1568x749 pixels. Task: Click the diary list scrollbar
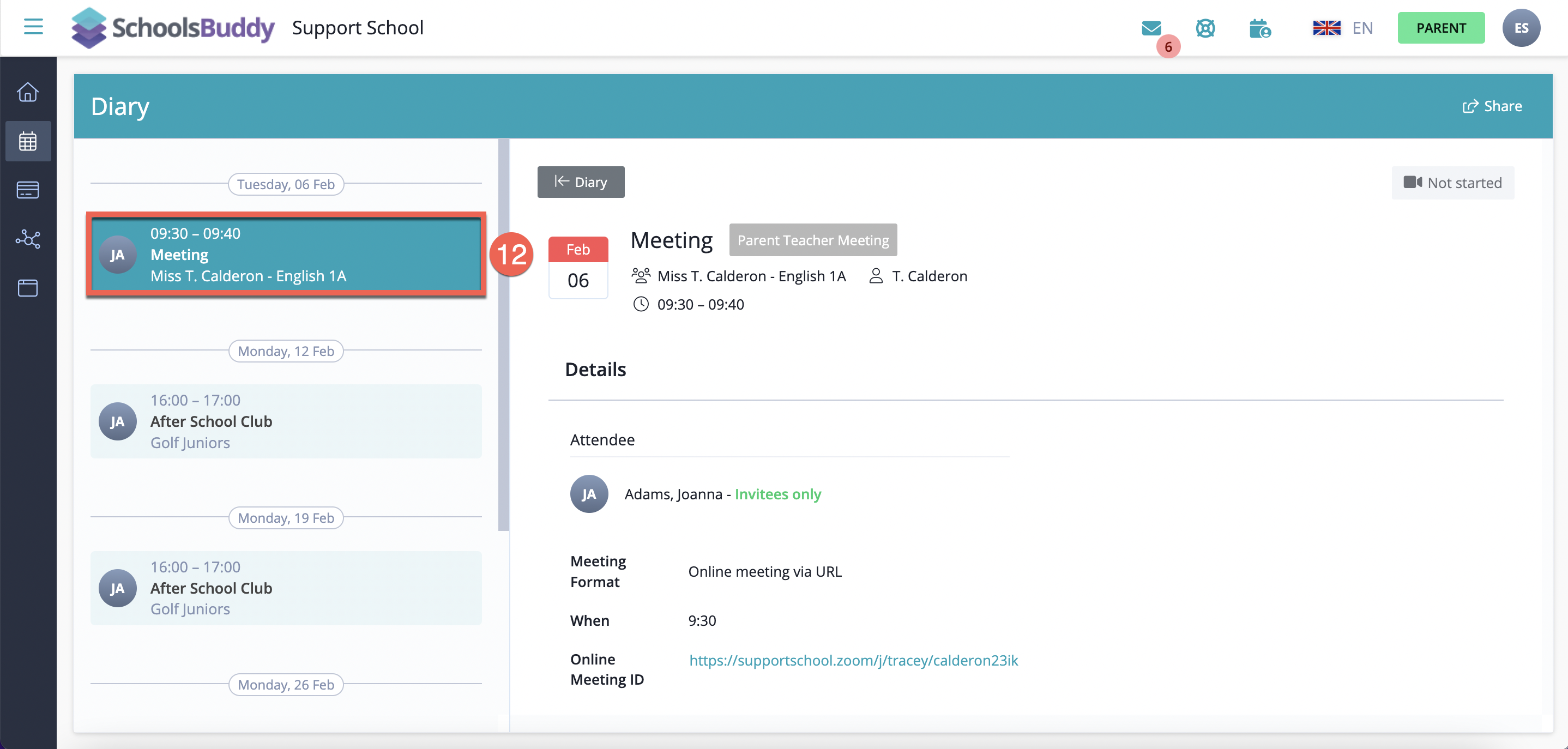503,335
